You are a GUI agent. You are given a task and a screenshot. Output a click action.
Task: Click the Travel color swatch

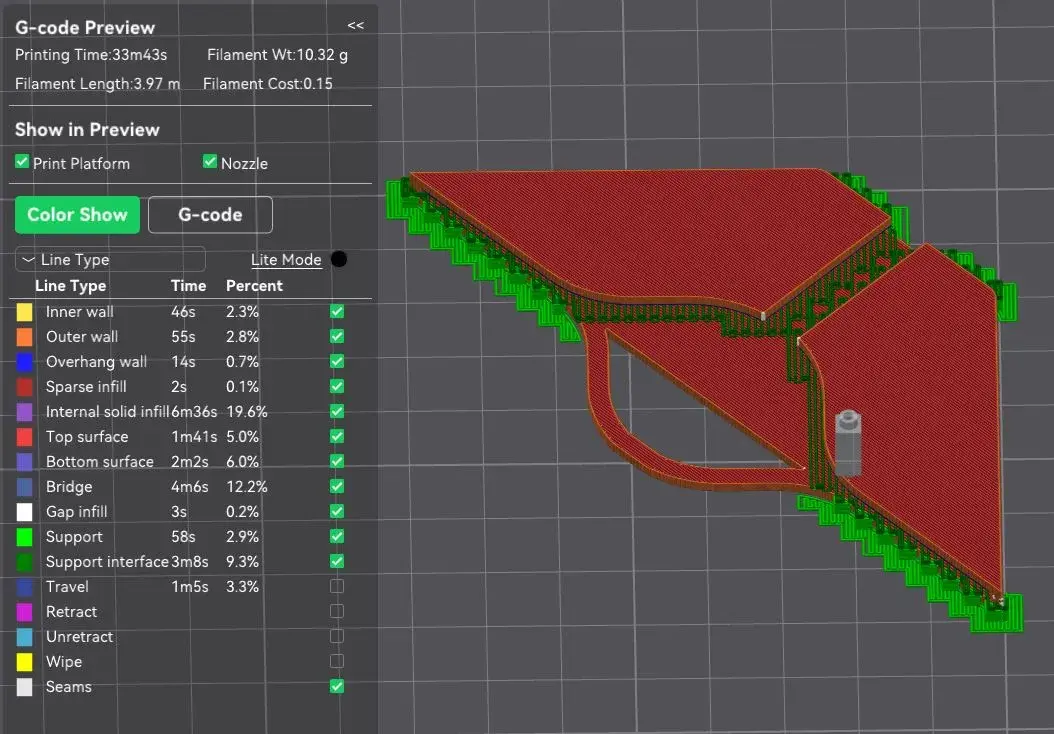pyautogui.click(x=24, y=587)
